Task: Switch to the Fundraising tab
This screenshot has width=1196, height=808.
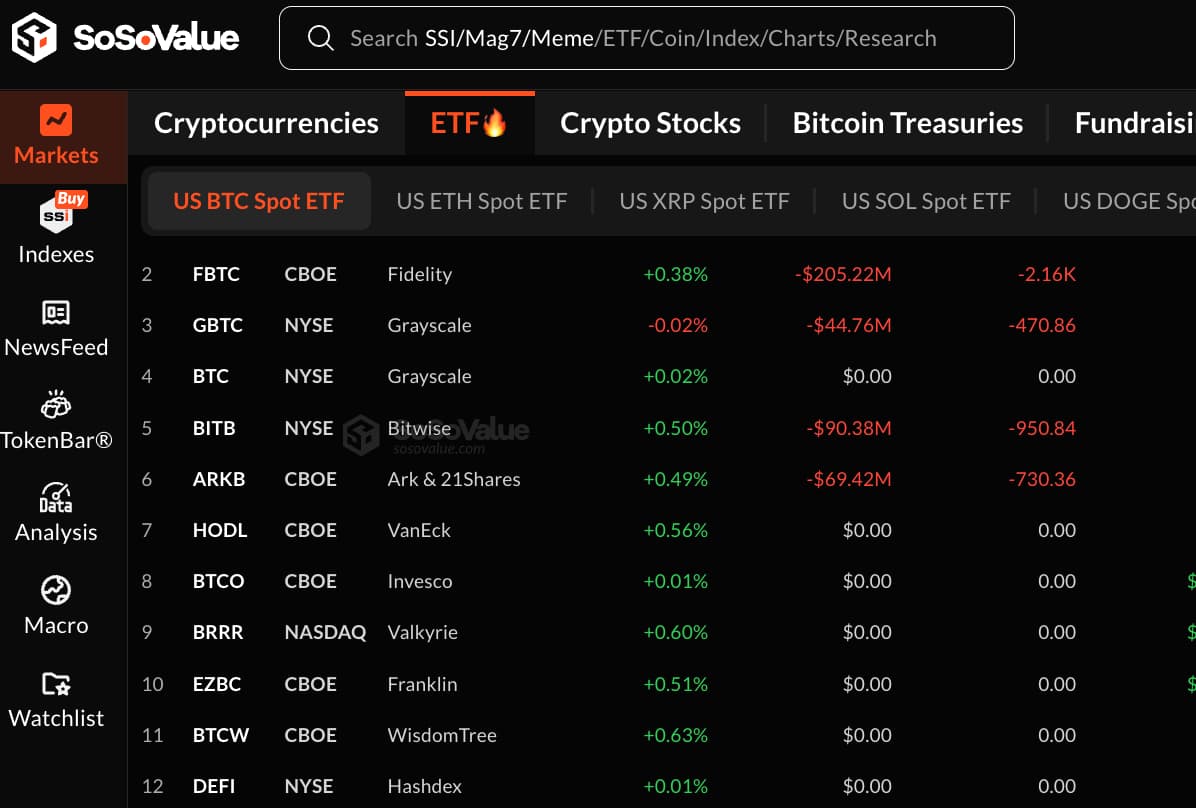Action: tap(1133, 122)
